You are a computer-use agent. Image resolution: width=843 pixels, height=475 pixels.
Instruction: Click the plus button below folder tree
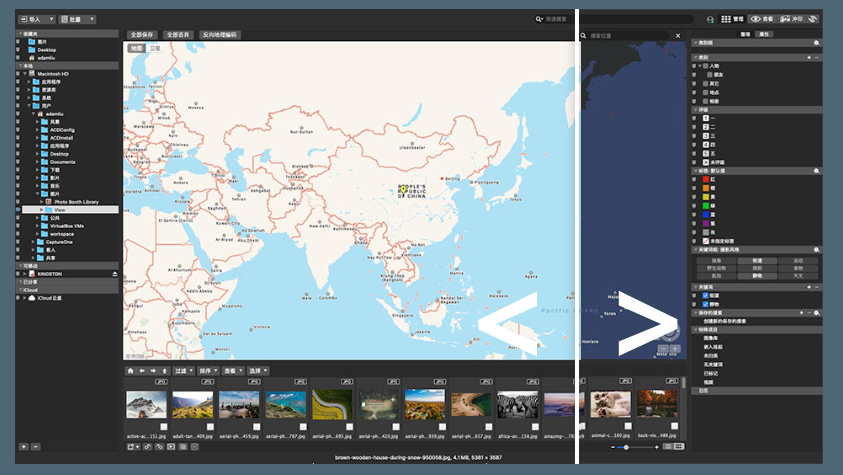point(24,447)
